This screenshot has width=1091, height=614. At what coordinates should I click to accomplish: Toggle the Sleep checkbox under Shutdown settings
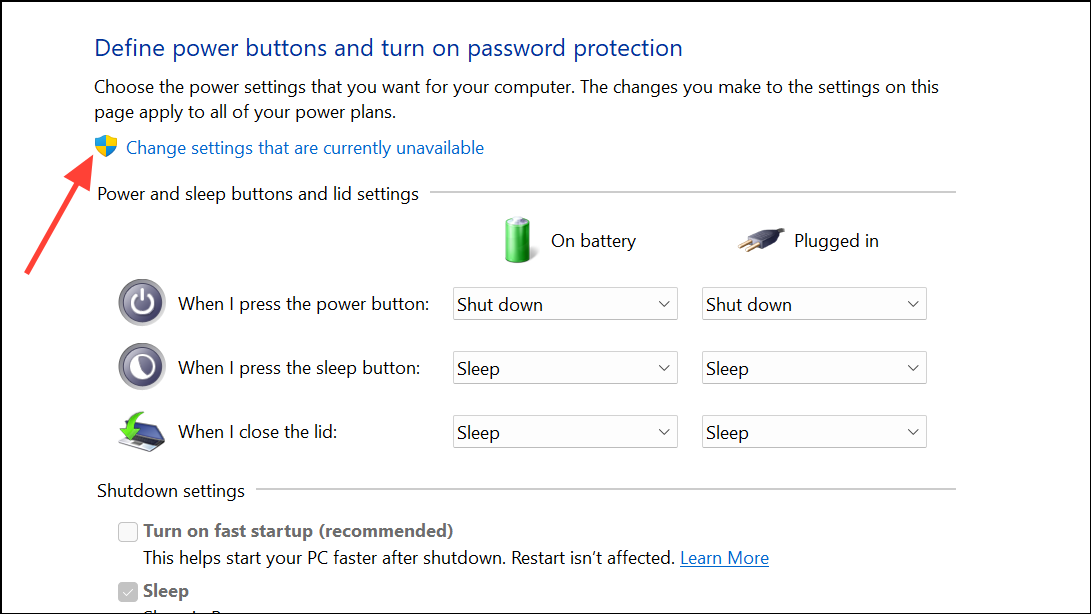[127, 591]
